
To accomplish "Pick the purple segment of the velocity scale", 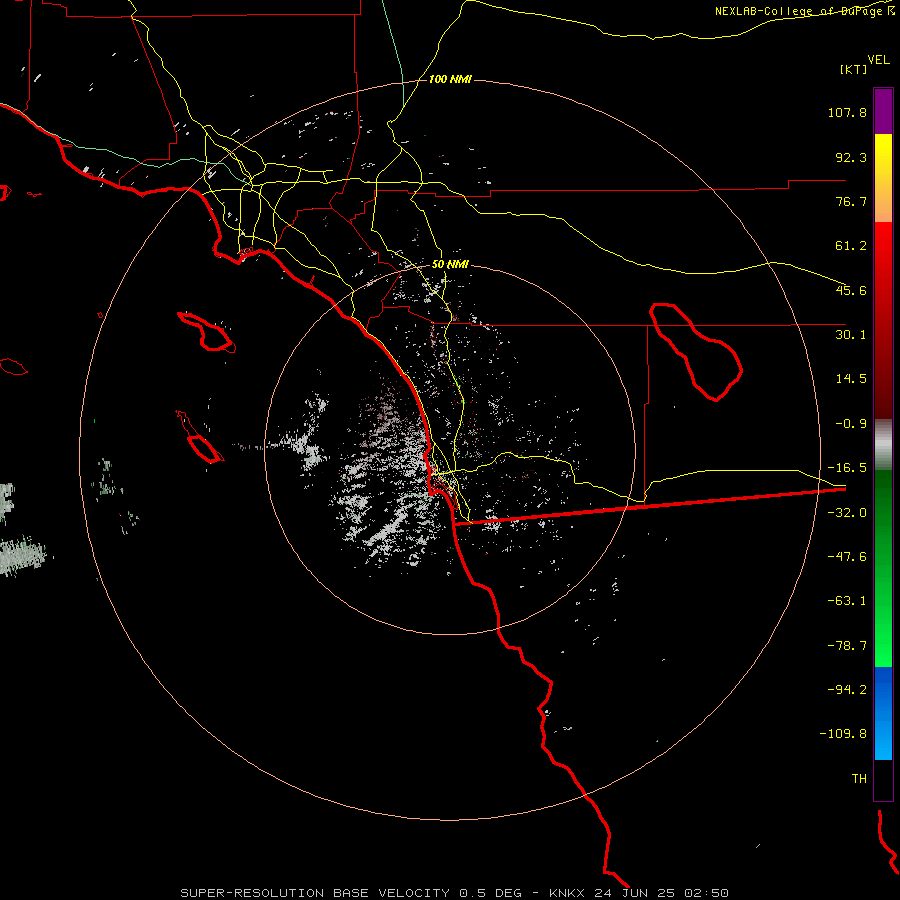I will pyautogui.click(x=883, y=111).
